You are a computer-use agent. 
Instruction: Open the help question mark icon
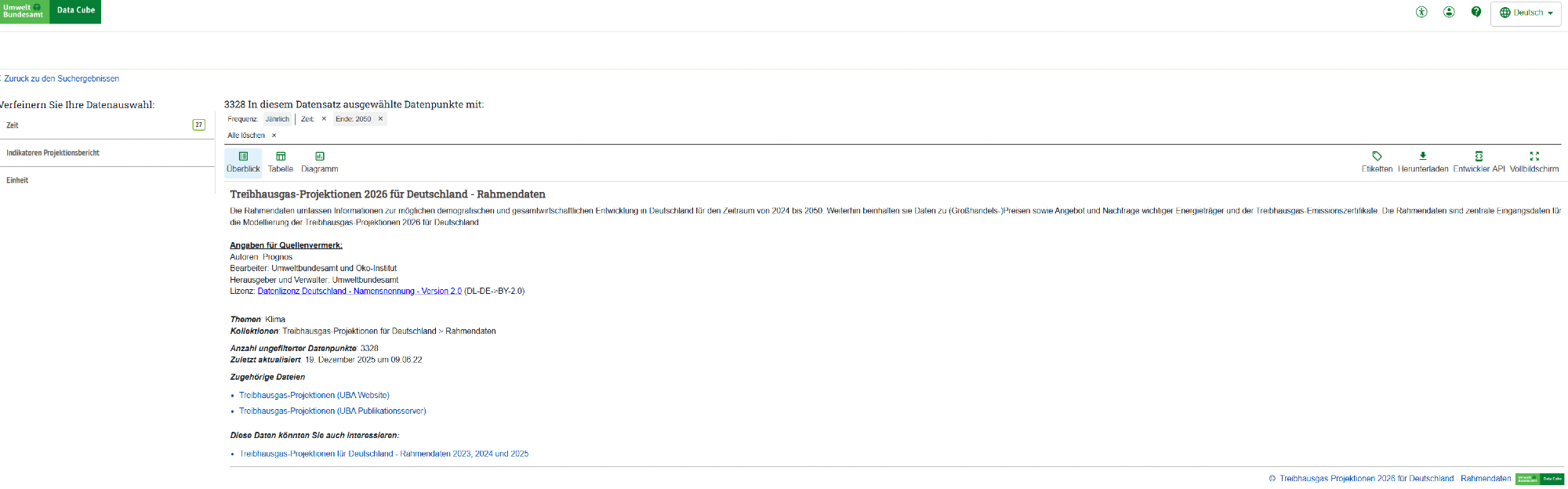coord(1476,12)
